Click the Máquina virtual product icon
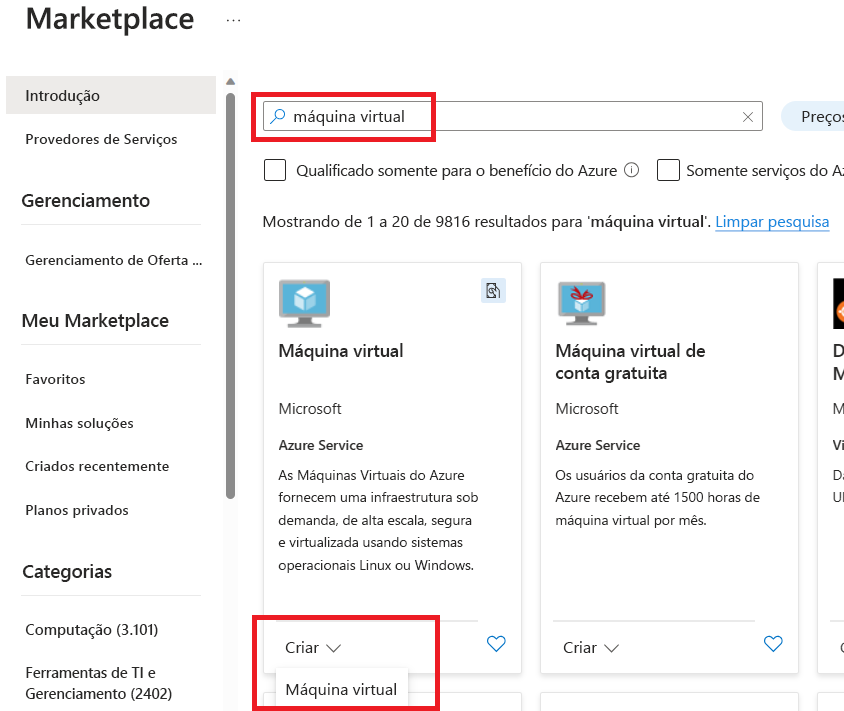 303,302
